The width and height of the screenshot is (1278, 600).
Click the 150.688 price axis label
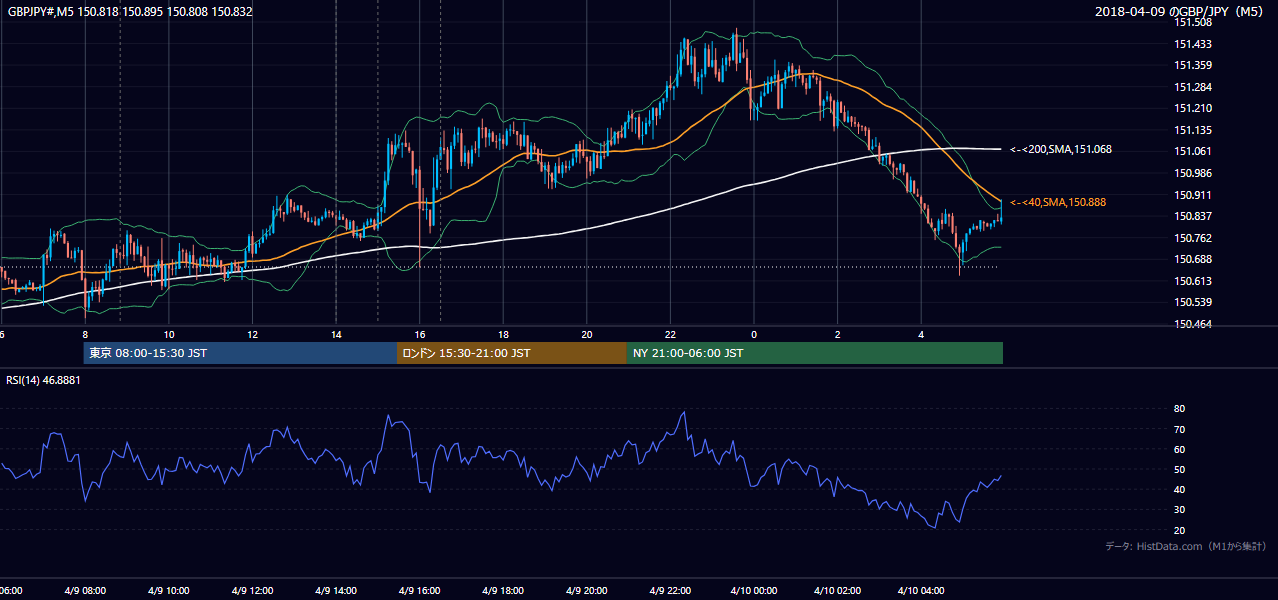coord(1192,259)
